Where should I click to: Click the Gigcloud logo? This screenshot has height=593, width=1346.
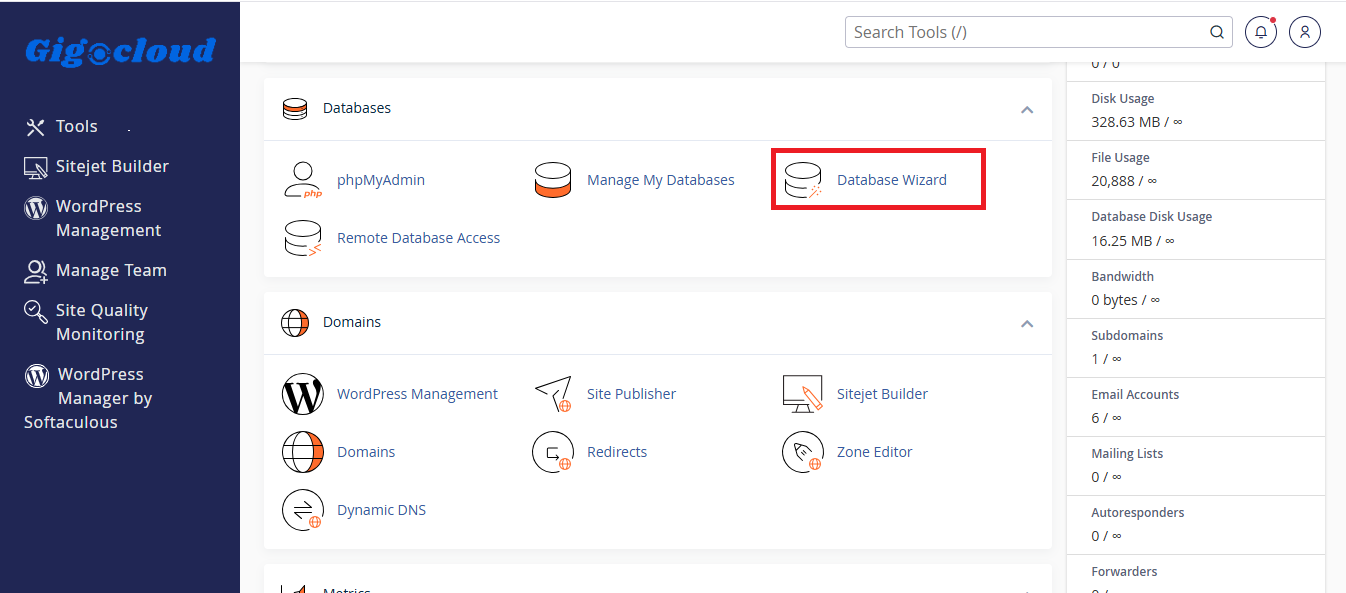(120, 51)
